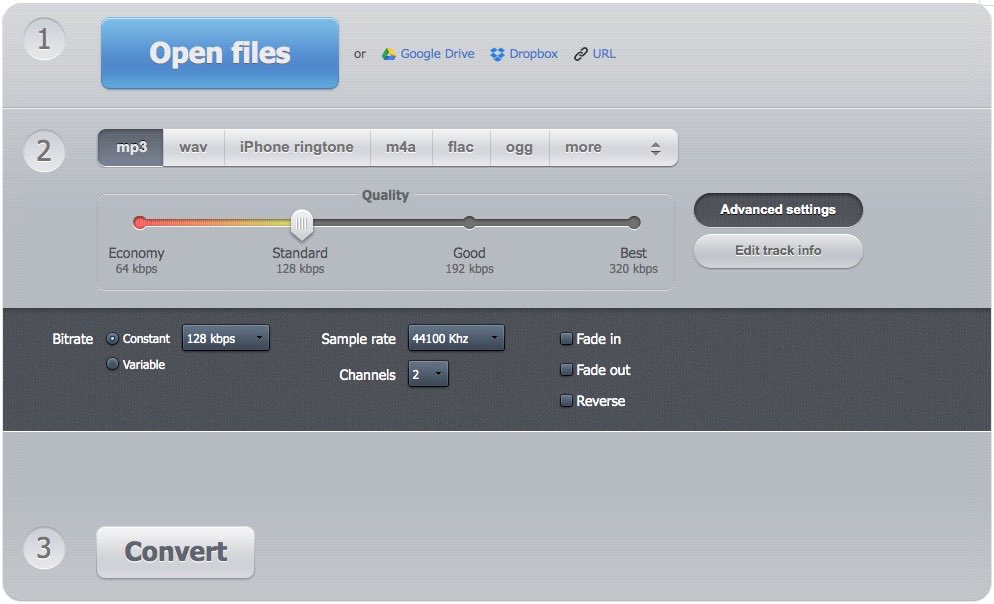Open Edit track info
Screen dimensions: 994x604
point(778,251)
